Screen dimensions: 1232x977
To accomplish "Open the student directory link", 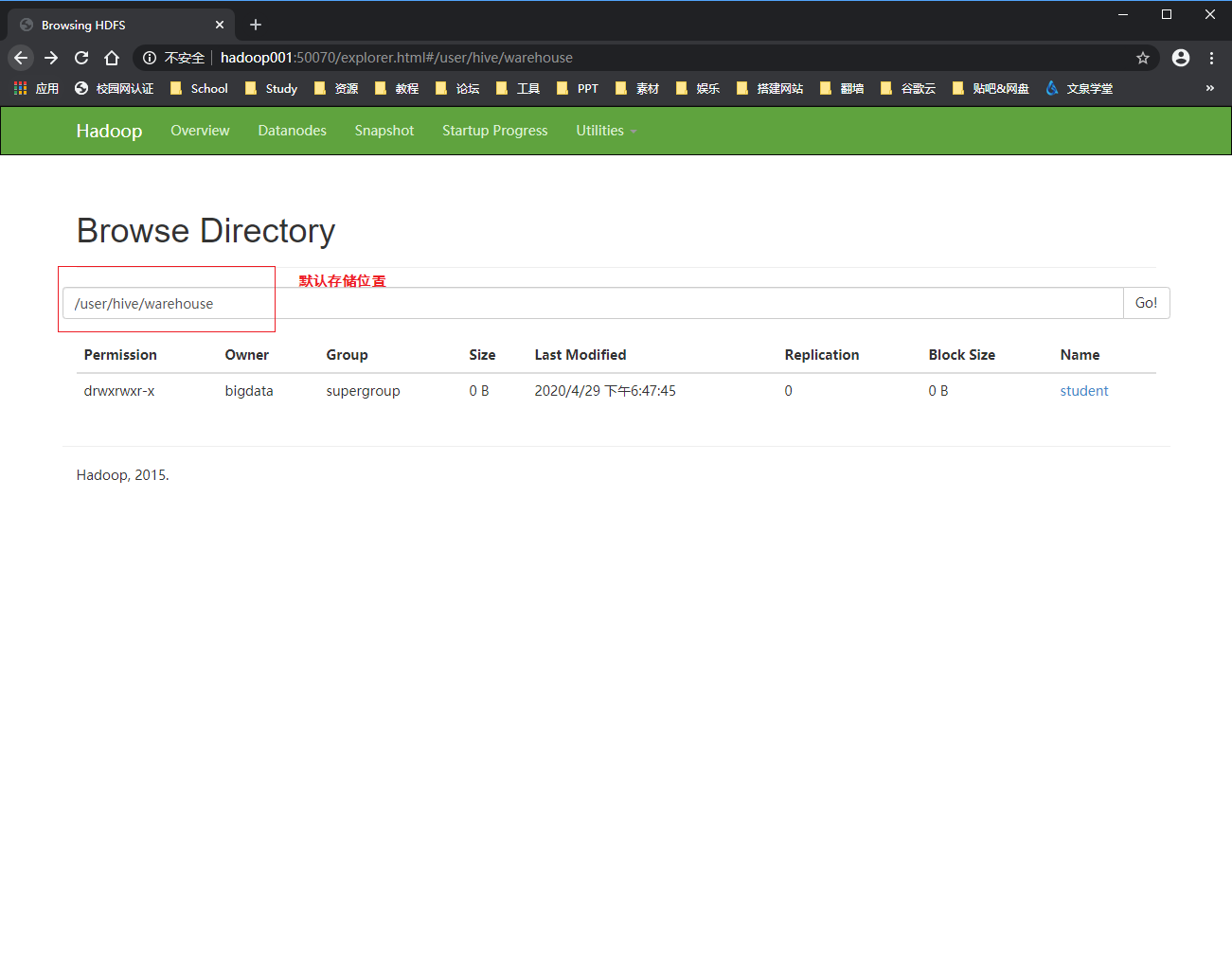I will pos(1084,391).
